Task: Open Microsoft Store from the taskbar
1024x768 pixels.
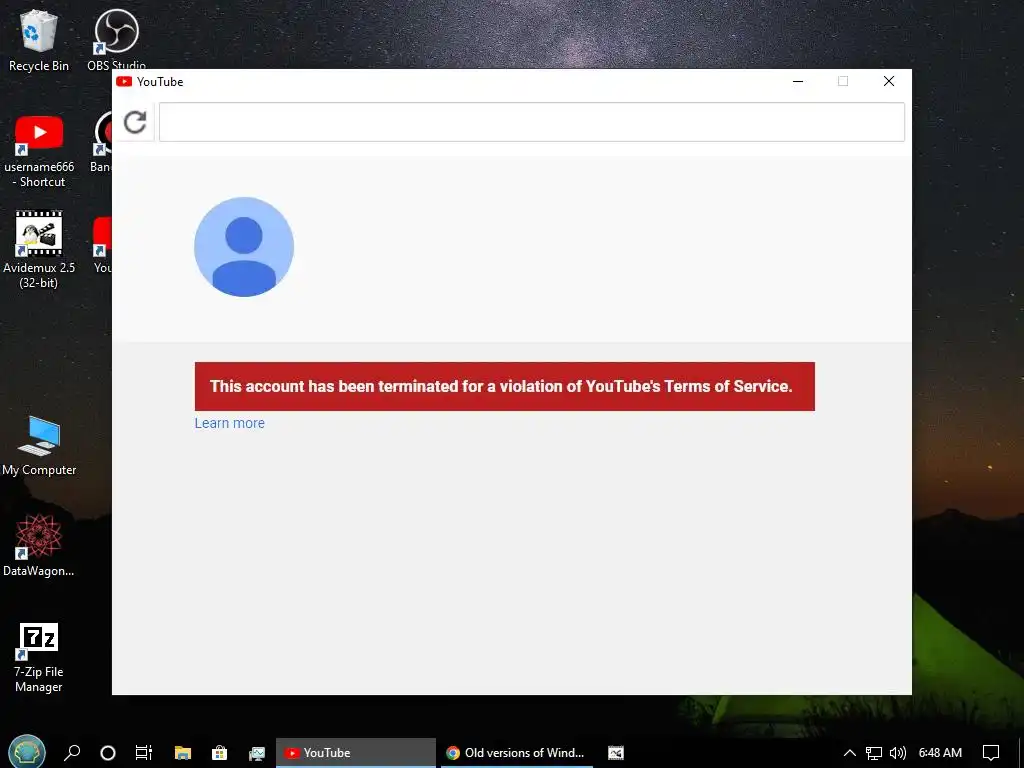Action: (219, 753)
